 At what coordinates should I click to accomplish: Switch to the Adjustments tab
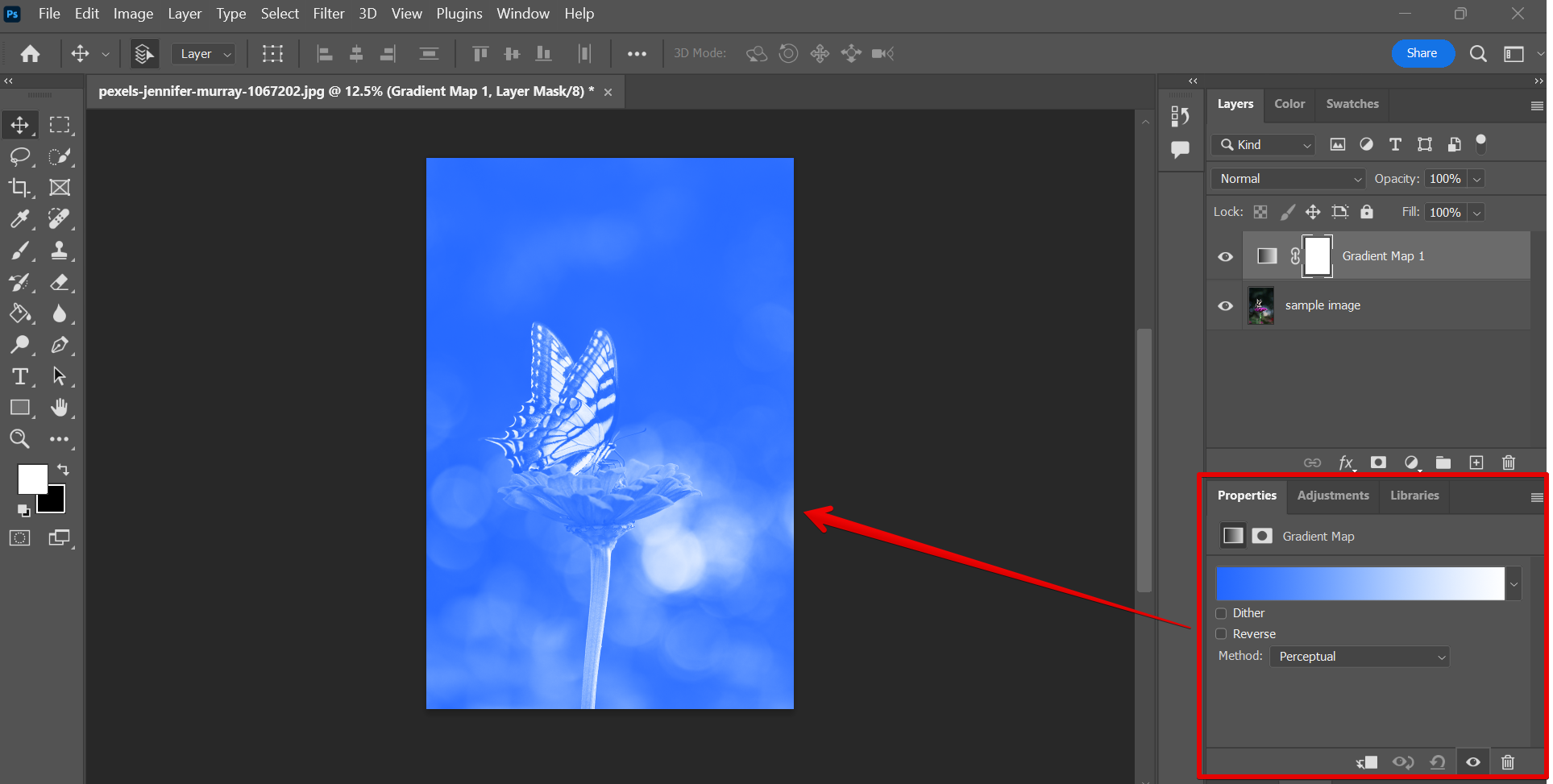pyautogui.click(x=1332, y=496)
